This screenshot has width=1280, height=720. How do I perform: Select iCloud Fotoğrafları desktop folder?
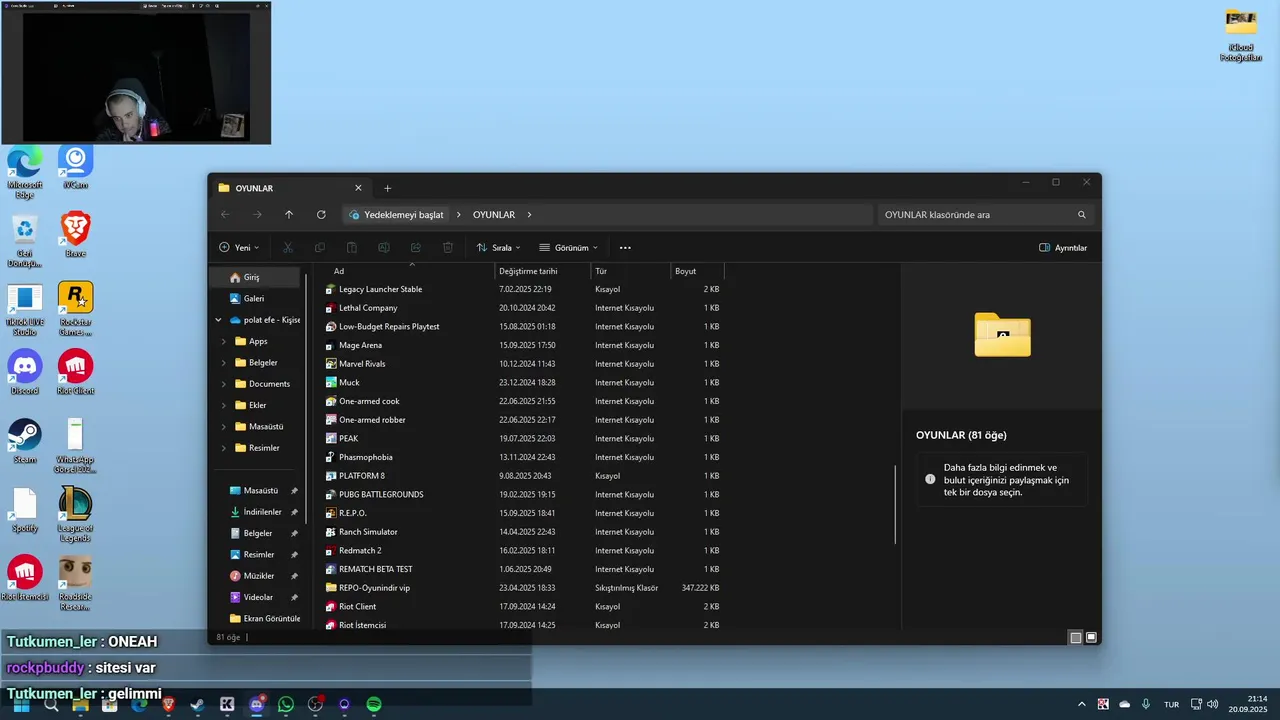click(x=1241, y=35)
